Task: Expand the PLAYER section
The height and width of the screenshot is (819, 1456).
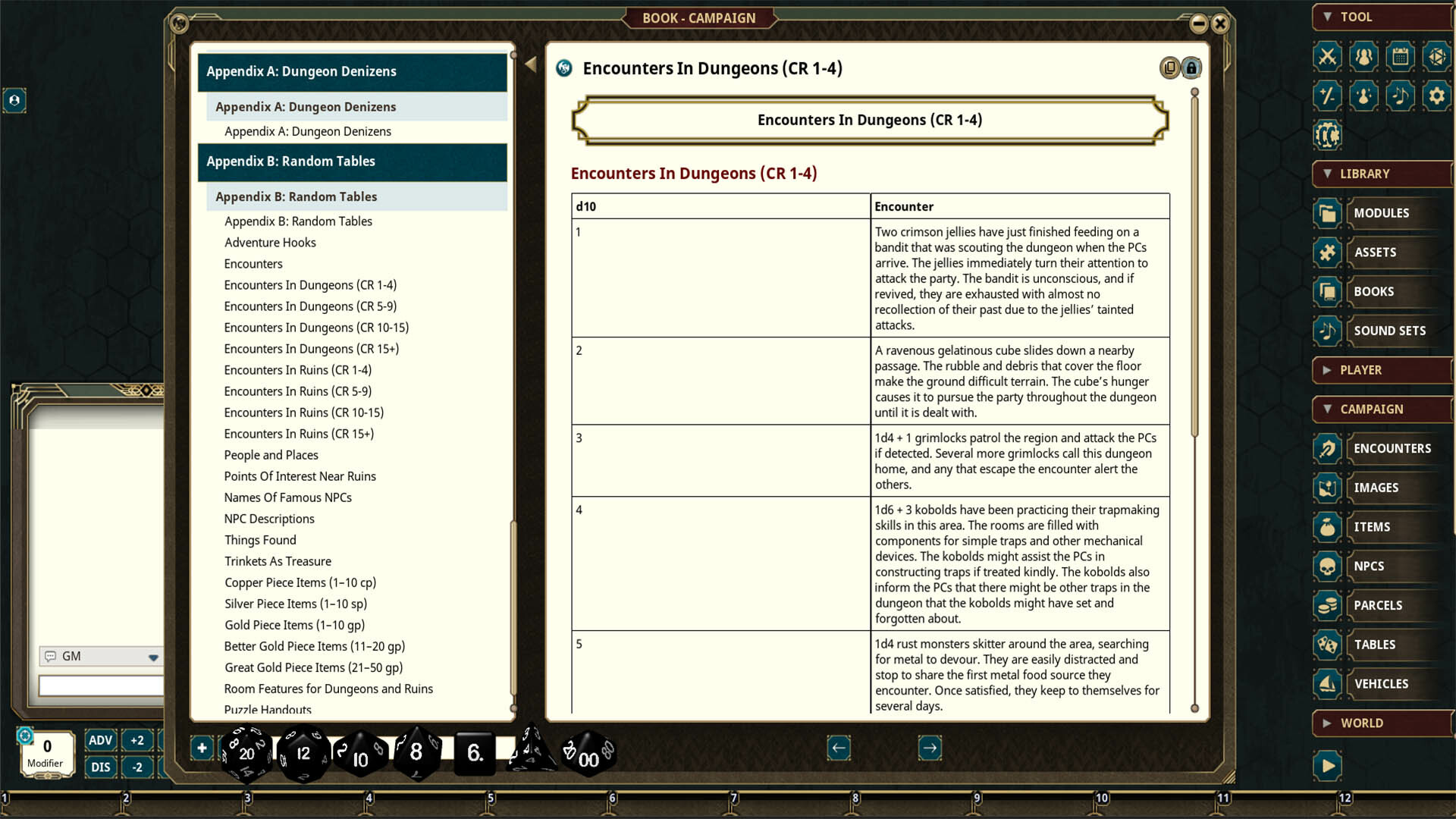Action: pos(1326,370)
